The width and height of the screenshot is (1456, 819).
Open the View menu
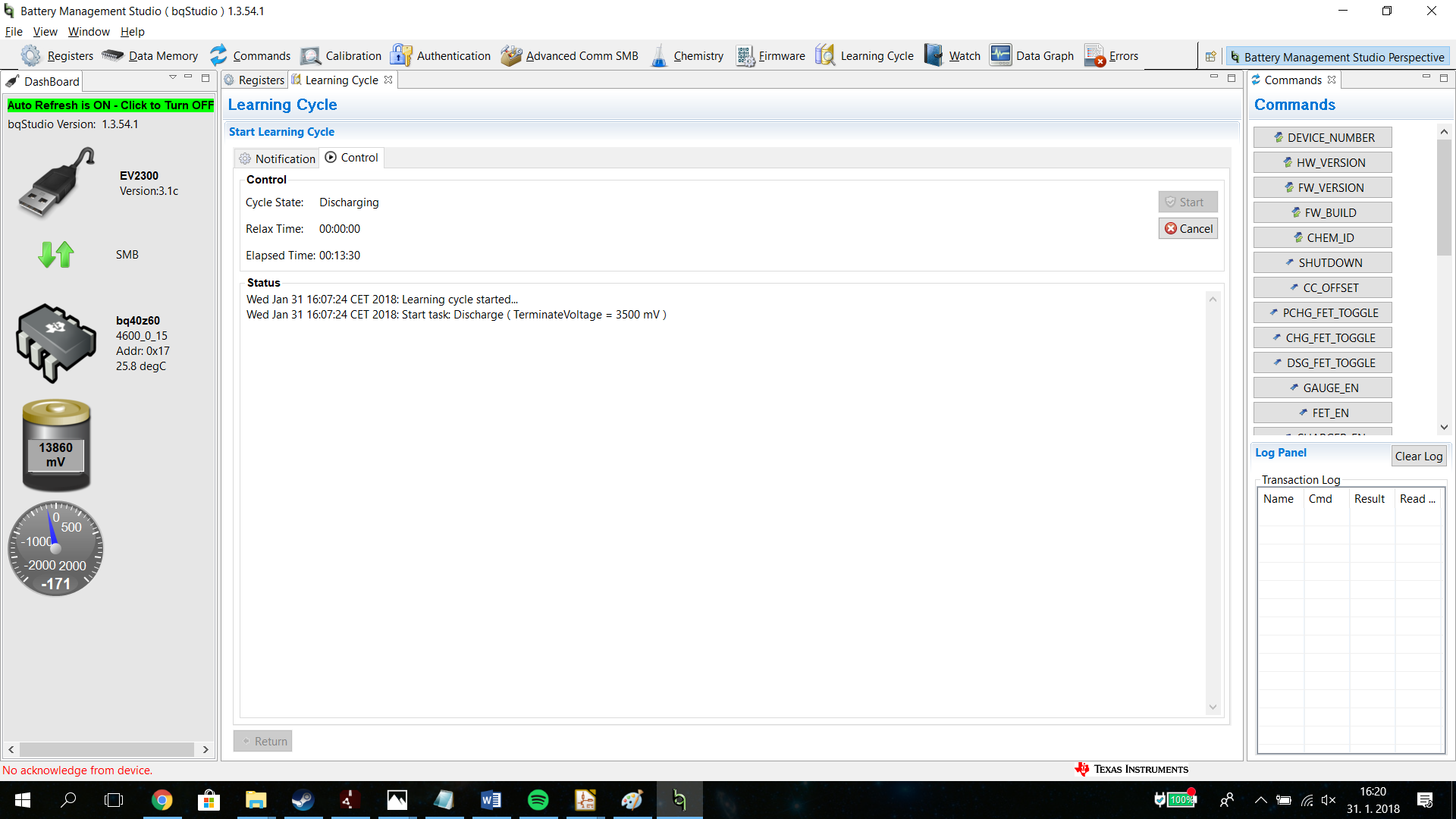coord(45,31)
